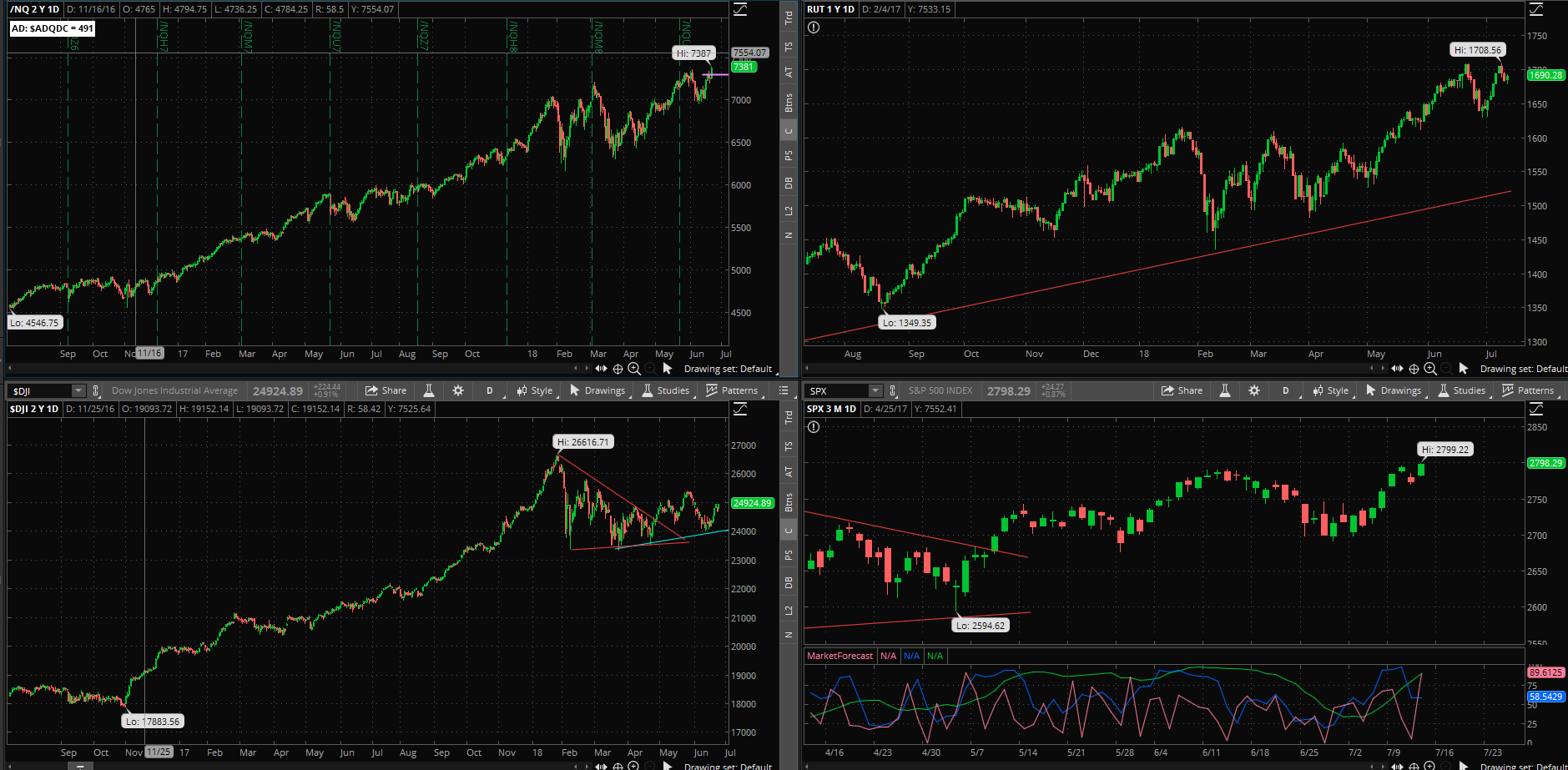Toggle L2 sidebar tab beside /NQ chart
1568x770 pixels.
(x=789, y=210)
